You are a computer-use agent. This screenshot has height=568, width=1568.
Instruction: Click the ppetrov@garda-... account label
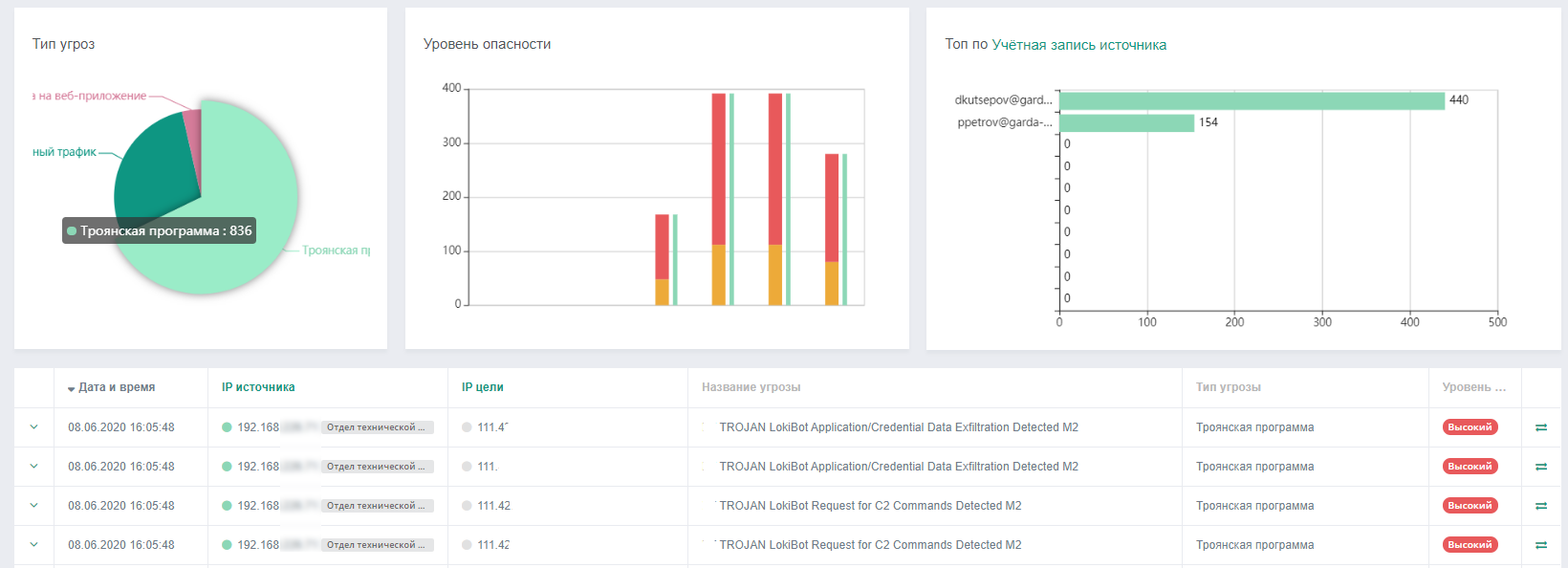click(1005, 122)
